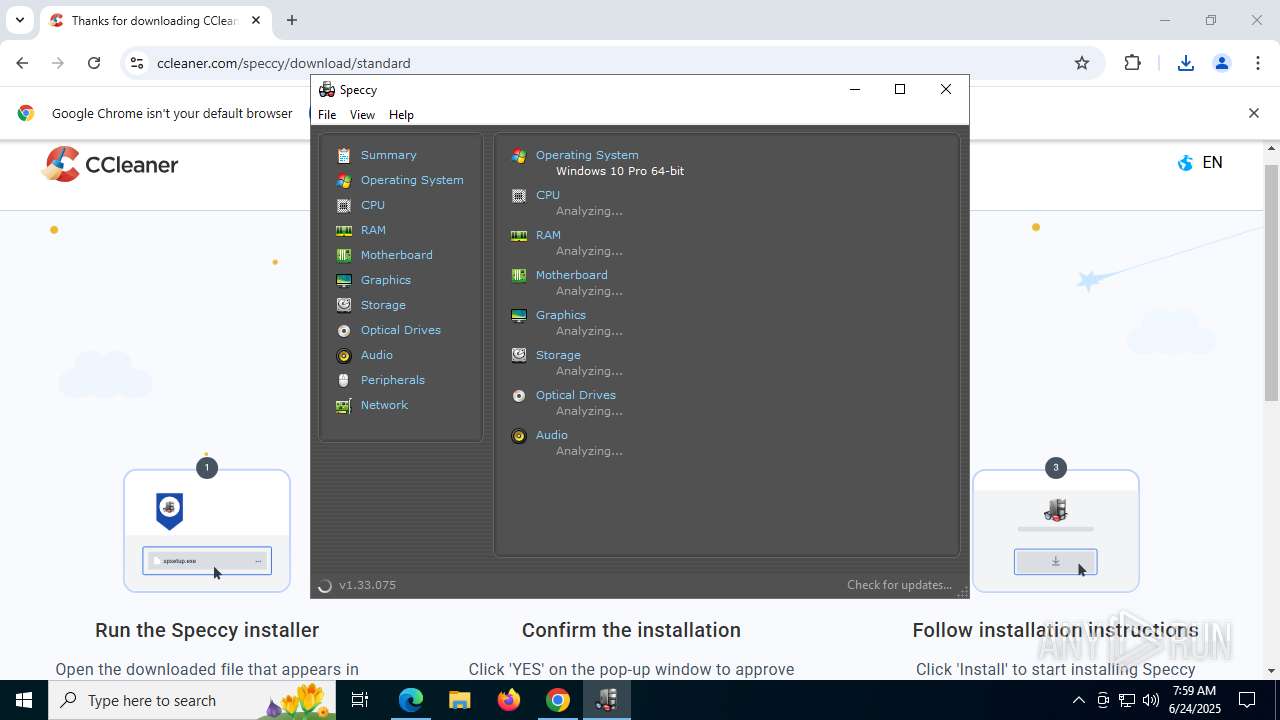Click RAM icon in the summary panel
The width and height of the screenshot is (1280, 720).
519,235
